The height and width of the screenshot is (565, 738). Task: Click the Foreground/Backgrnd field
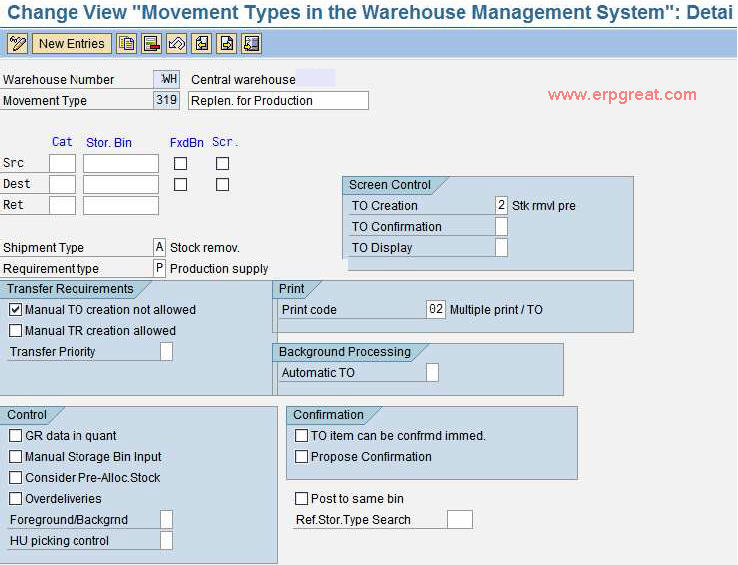166,520
